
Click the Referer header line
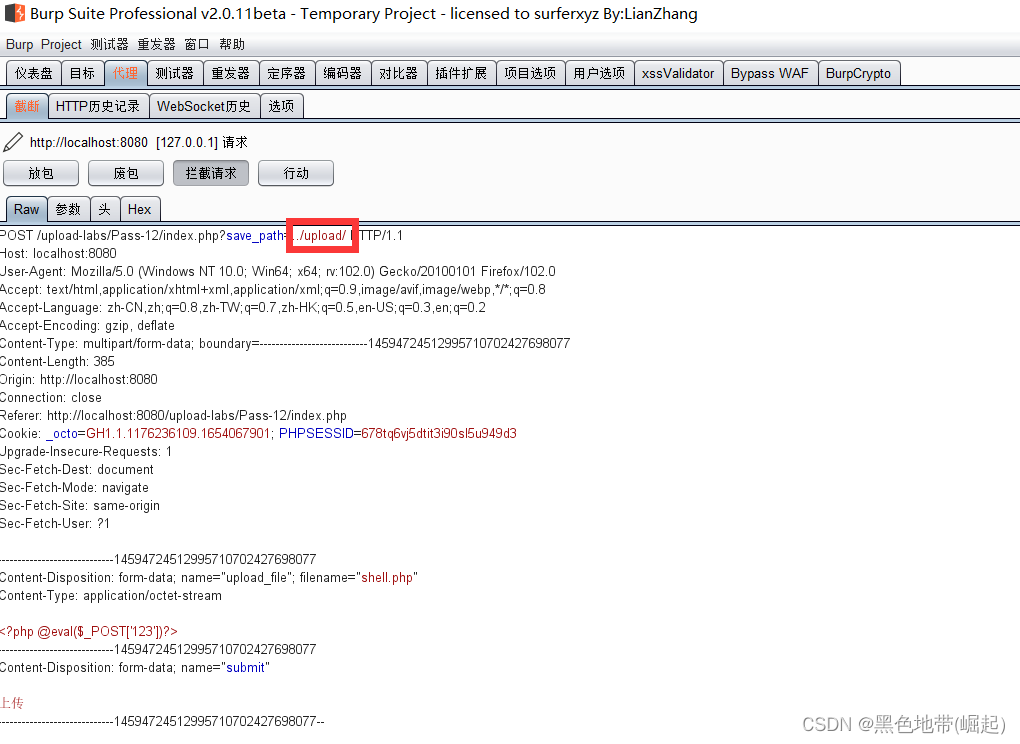click(x=173, y=416)
